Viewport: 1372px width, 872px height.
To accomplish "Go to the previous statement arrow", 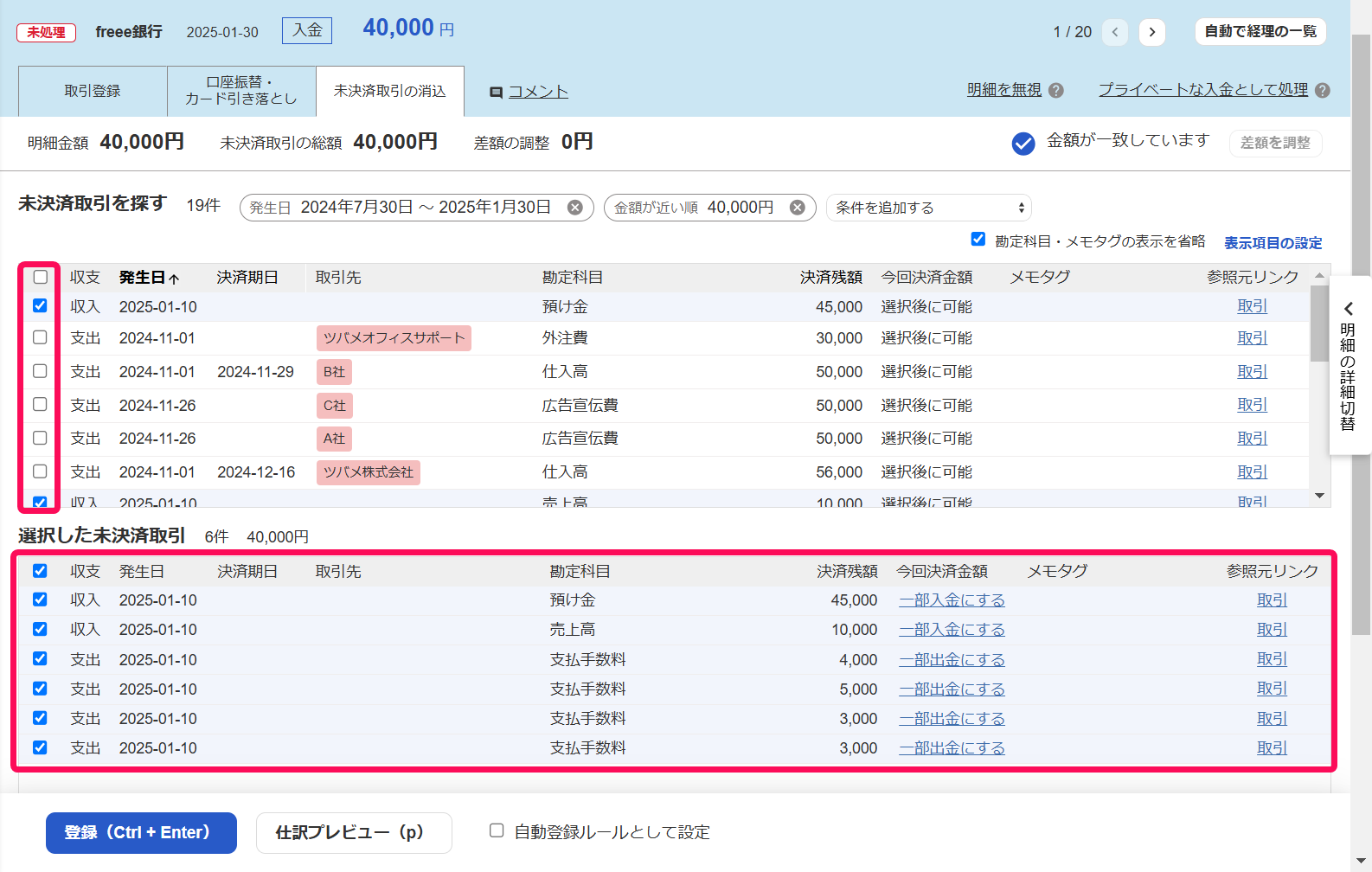I will [1115, 32].
